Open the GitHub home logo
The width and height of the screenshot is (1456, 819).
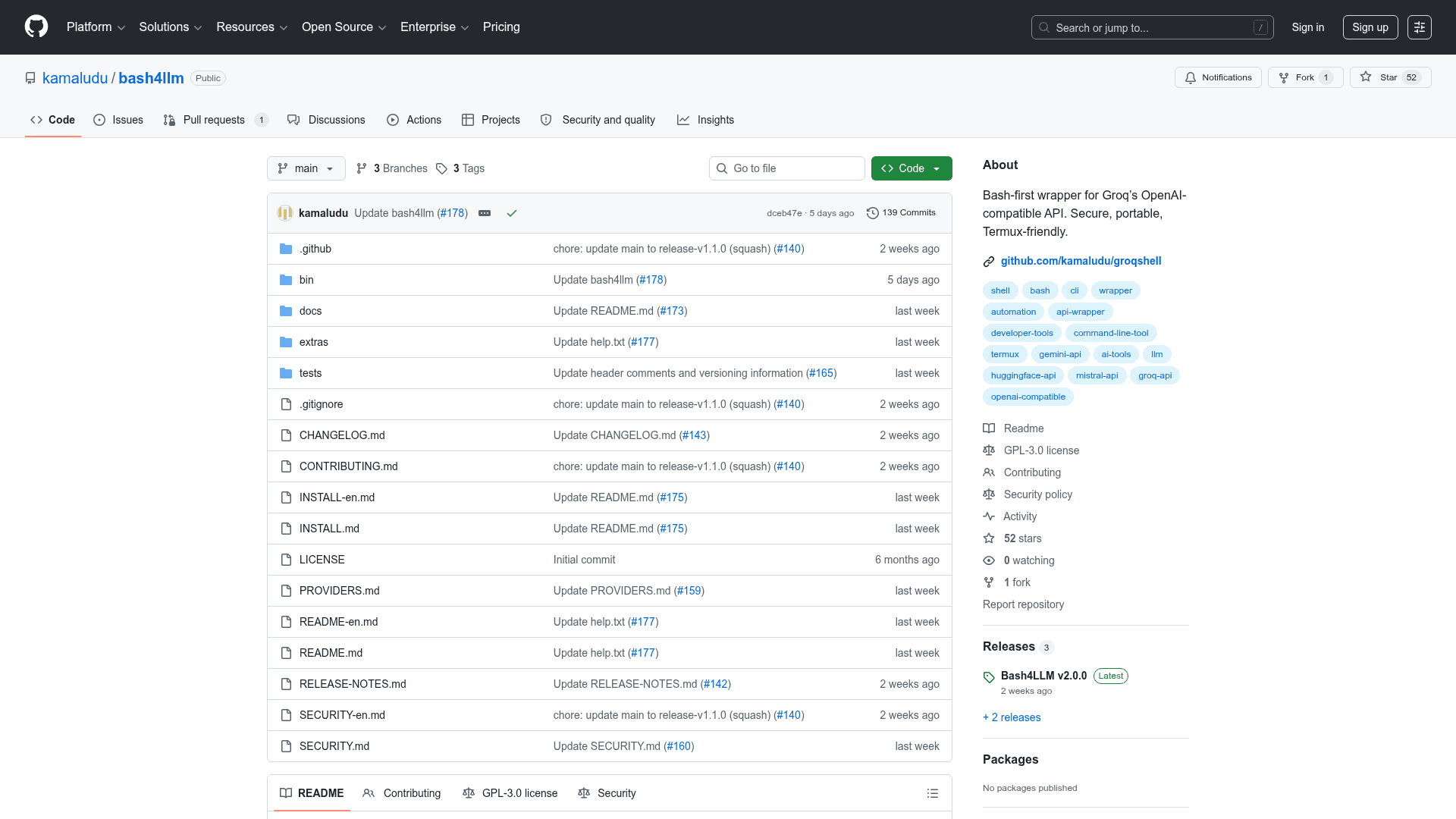[x=36, y=27]
